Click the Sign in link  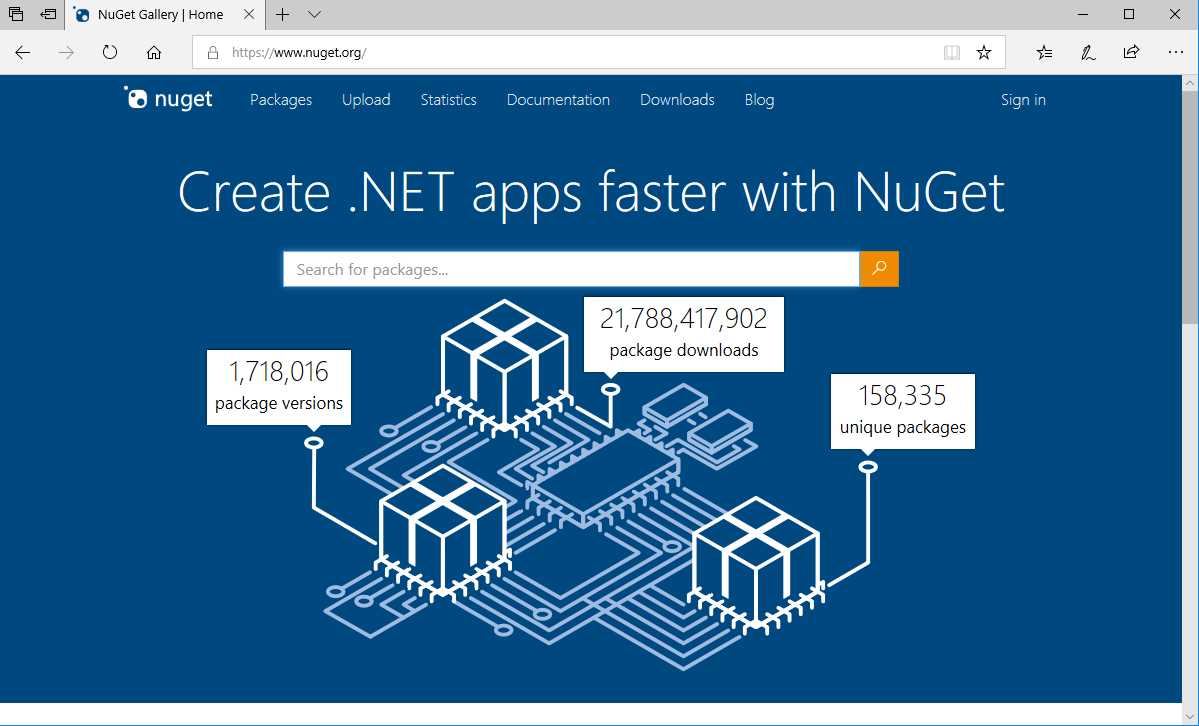click(x=1022, y=100)
